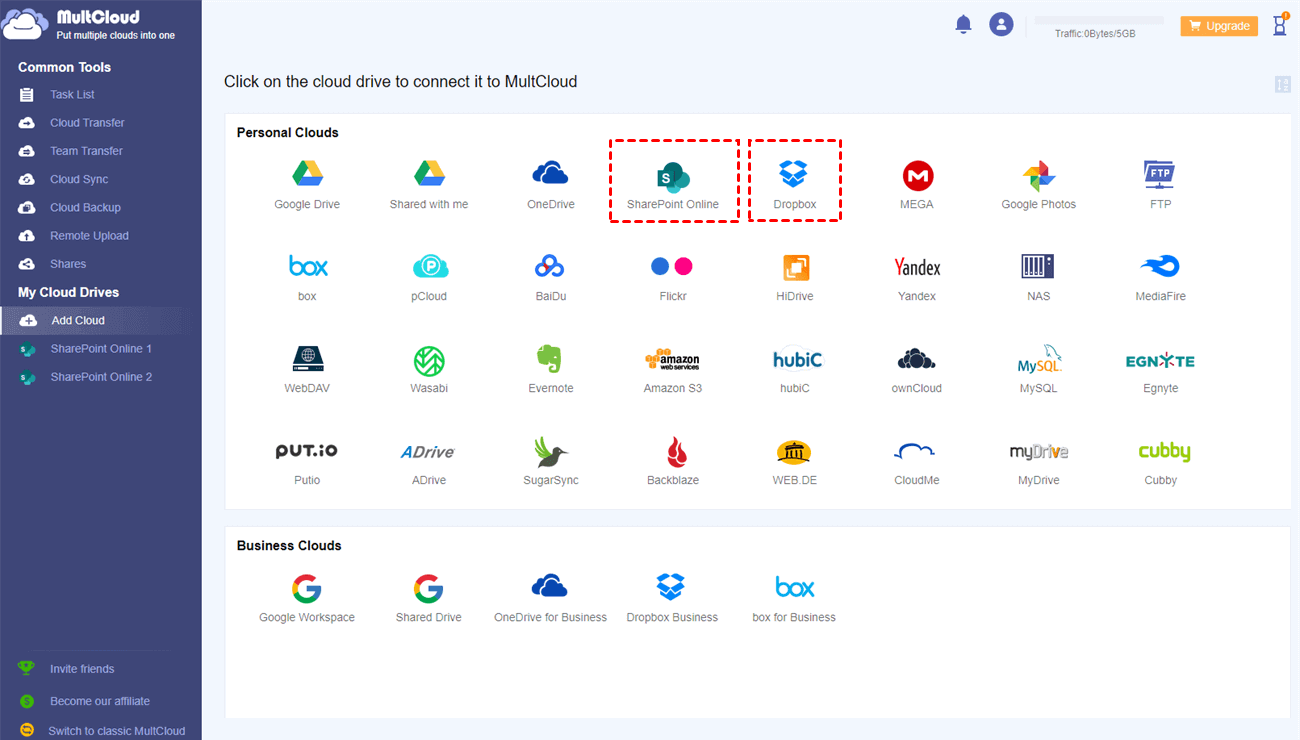Open SharePoint Online 2 drive

point(101,377)
